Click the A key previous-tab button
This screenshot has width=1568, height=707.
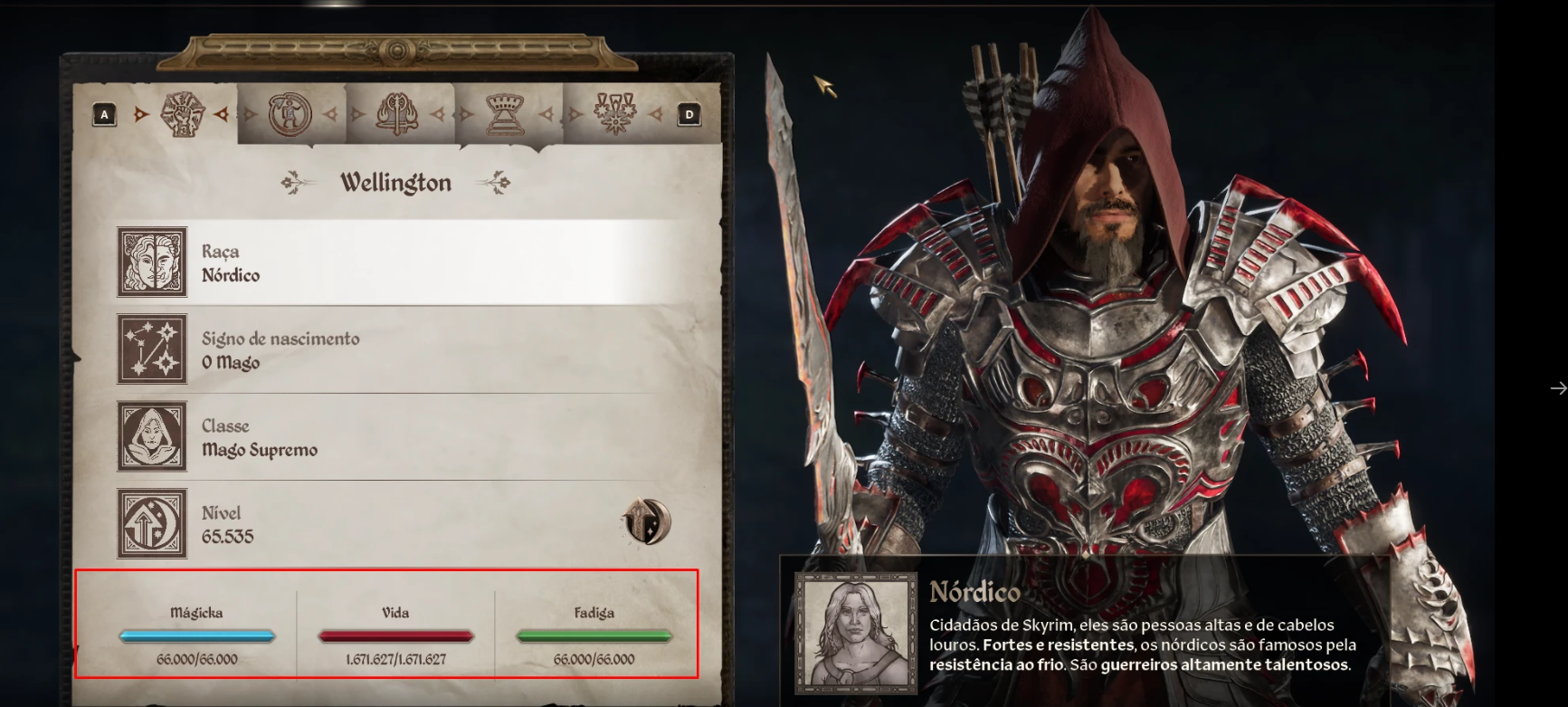(x=104, y=115)
